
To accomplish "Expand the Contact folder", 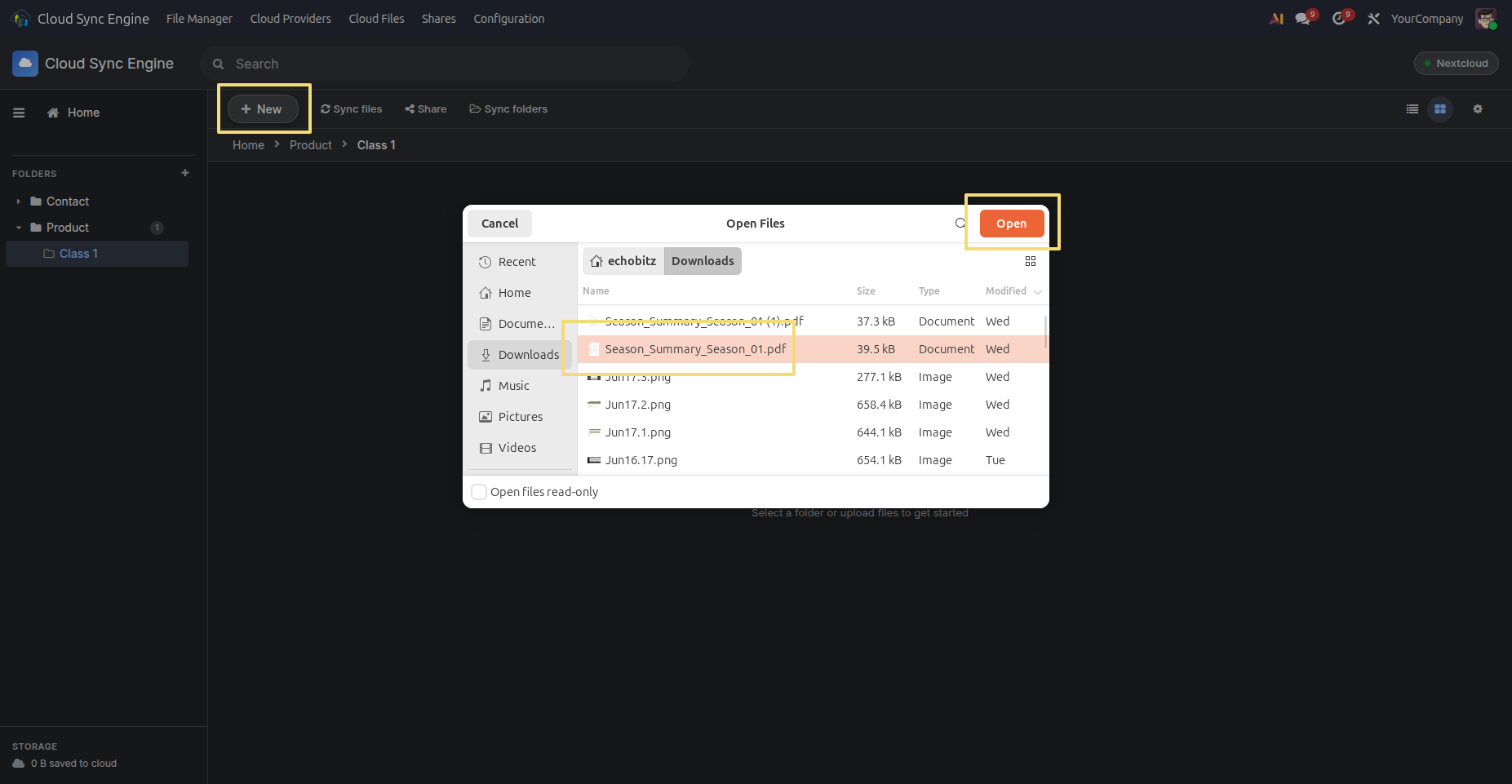I will coord(18,202).
